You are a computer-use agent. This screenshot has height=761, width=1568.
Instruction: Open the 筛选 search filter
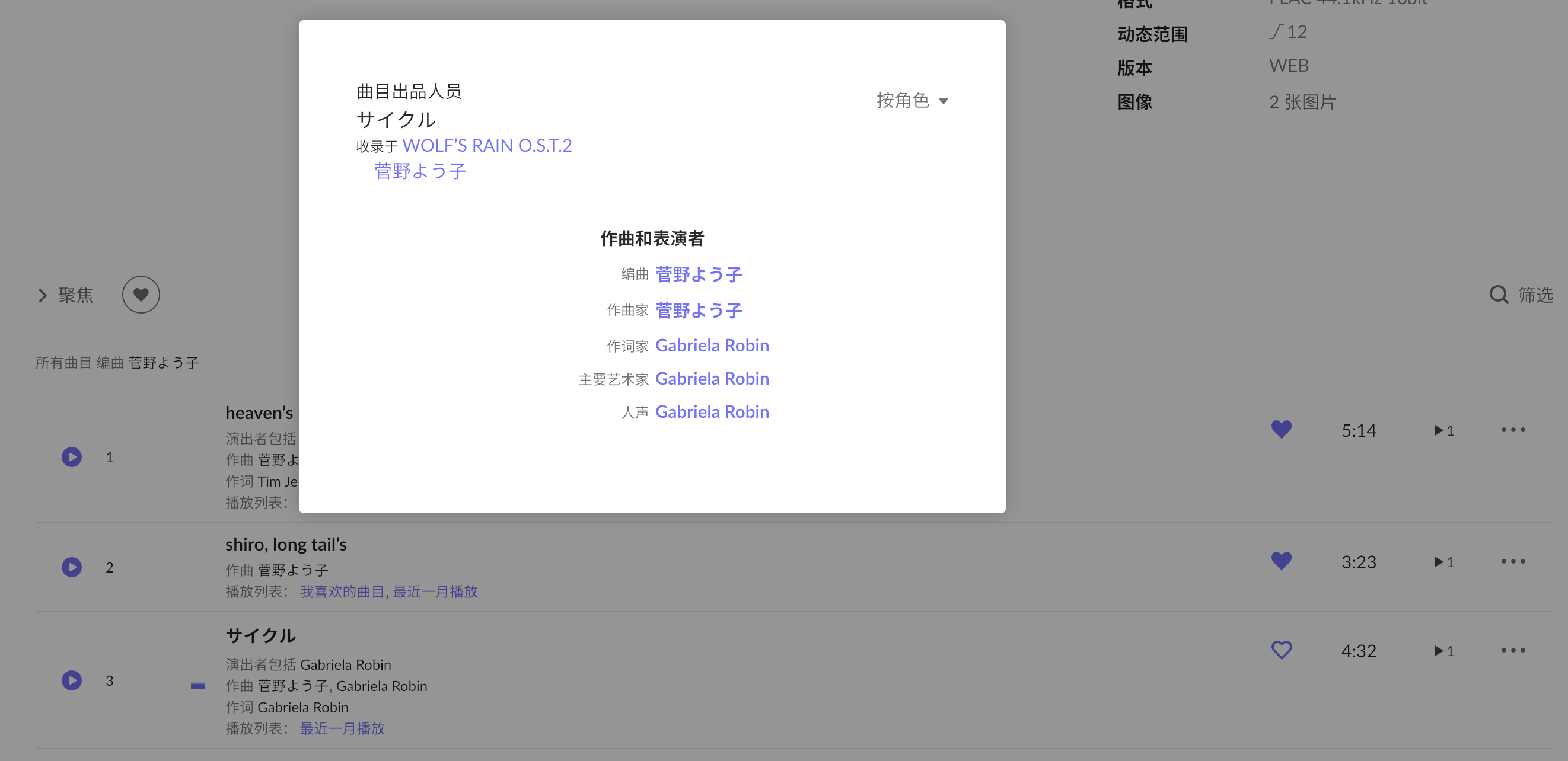(1521, 295)
